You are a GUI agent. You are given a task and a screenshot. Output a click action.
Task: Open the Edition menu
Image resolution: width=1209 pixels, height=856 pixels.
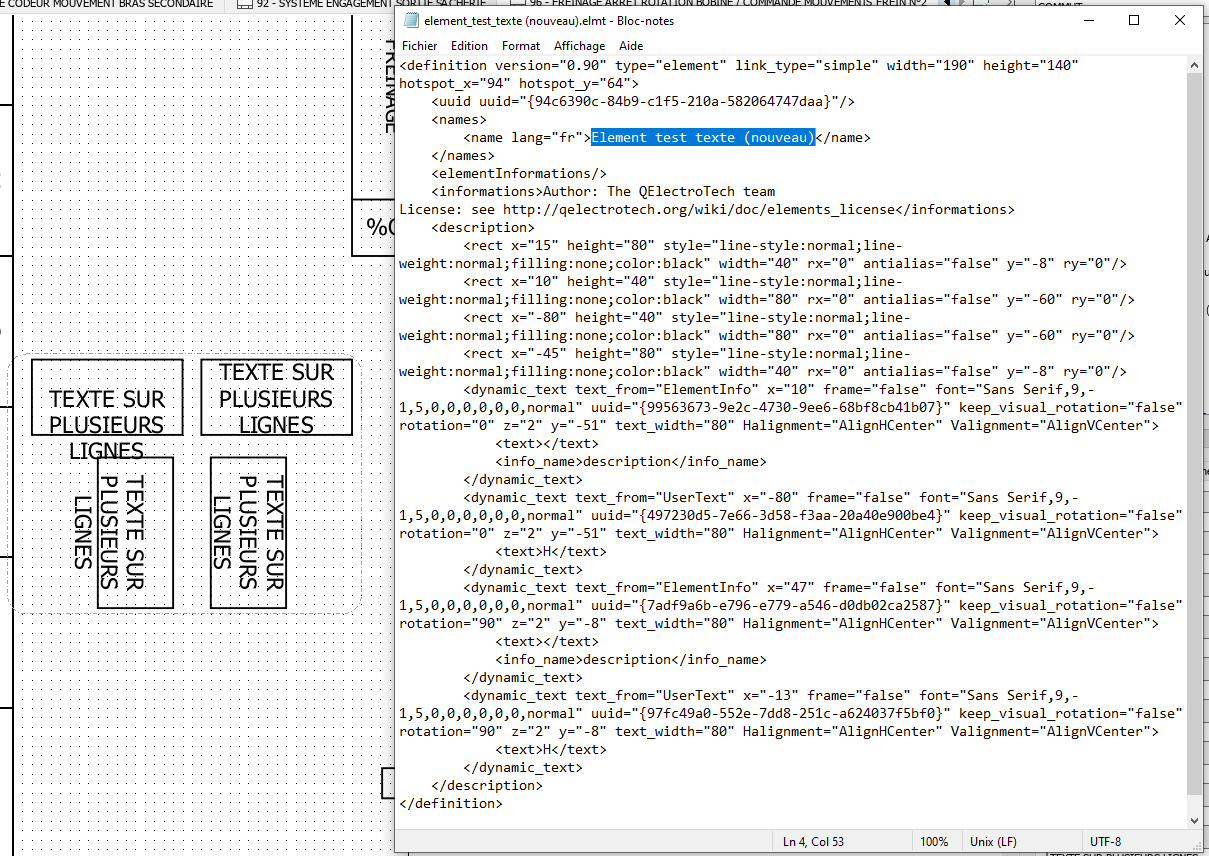[x=469, y=46]
